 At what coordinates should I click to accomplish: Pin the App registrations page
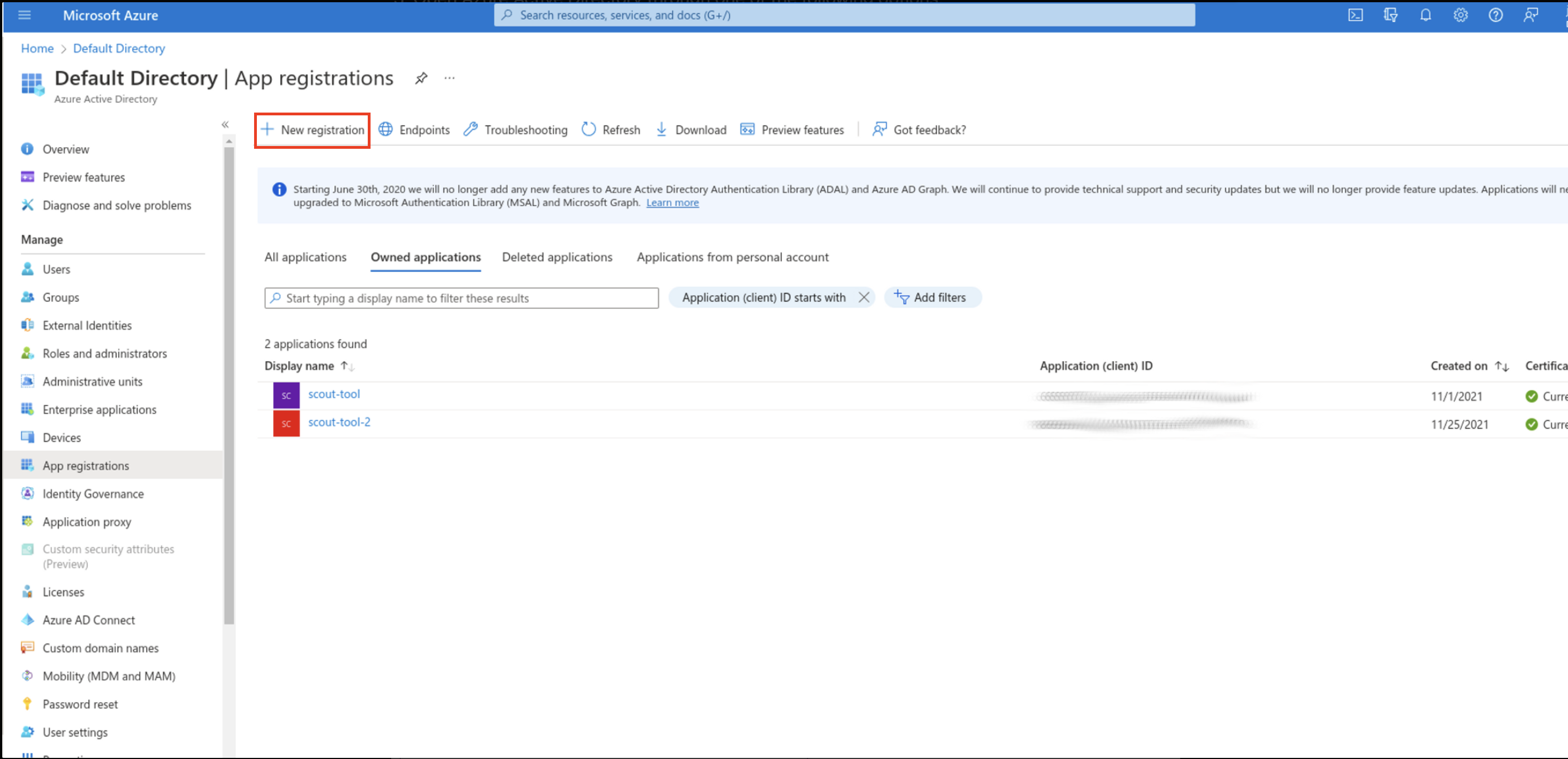(x=421, y=78)
